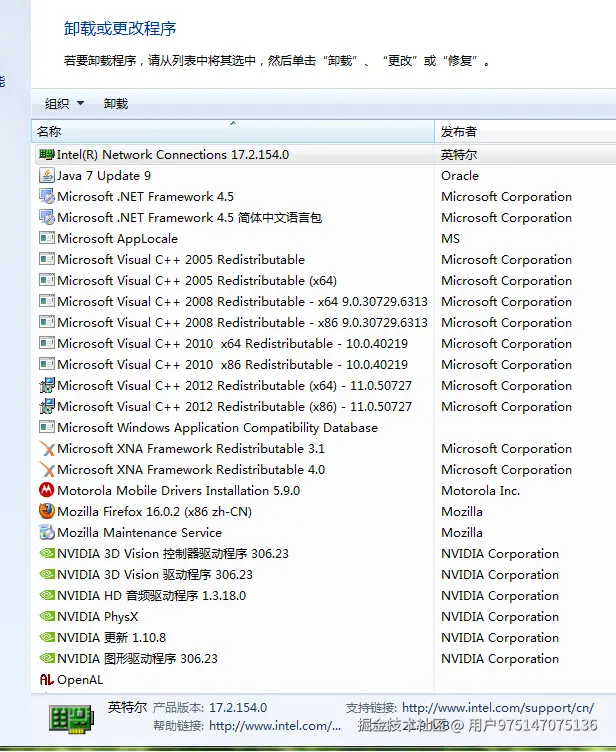The width and height of the screenshot is (616, 752).
Task: Select NVIDIA PhysX entry name
Action: tap(97, 616)
